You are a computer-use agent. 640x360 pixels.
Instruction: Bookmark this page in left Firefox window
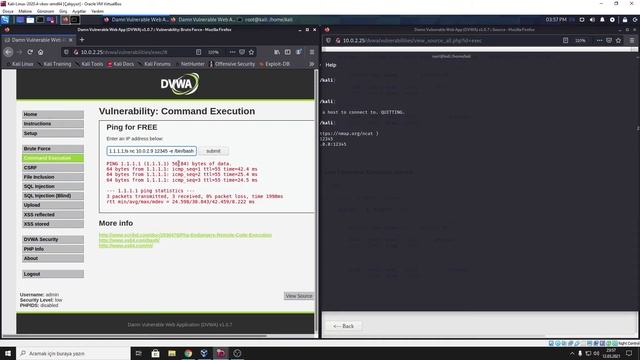click(x=251, y=52)
